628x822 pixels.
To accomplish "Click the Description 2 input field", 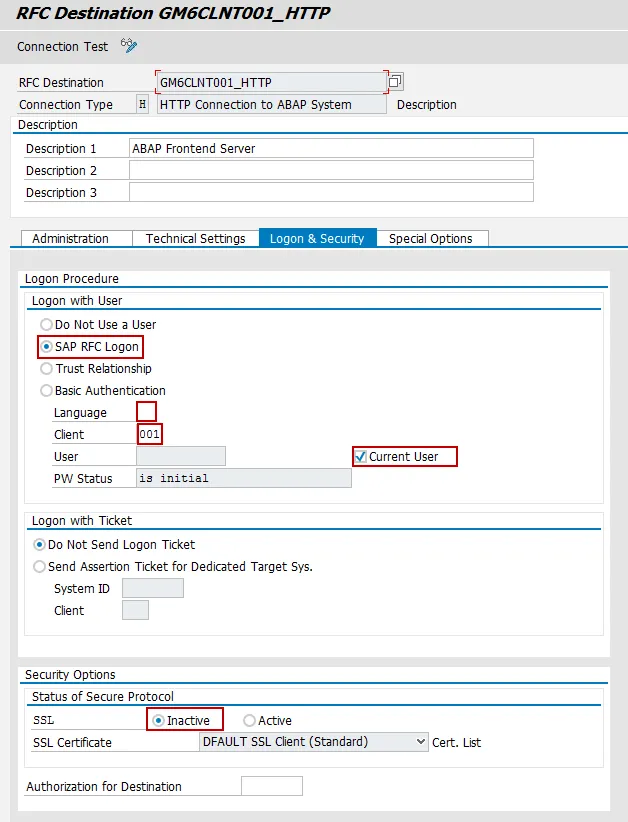I will [x=331, y=171].
